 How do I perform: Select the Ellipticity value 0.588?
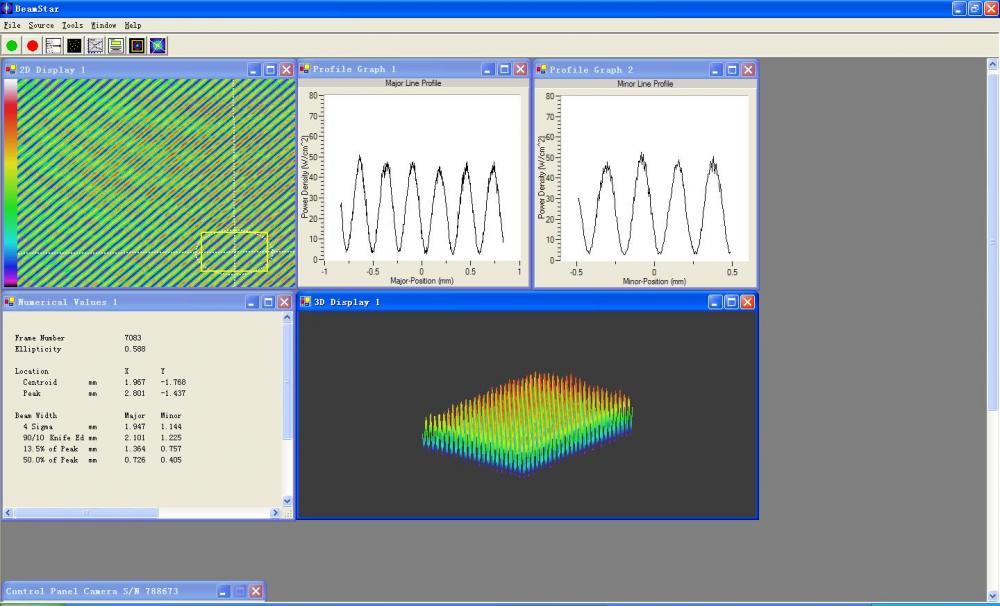135,349
